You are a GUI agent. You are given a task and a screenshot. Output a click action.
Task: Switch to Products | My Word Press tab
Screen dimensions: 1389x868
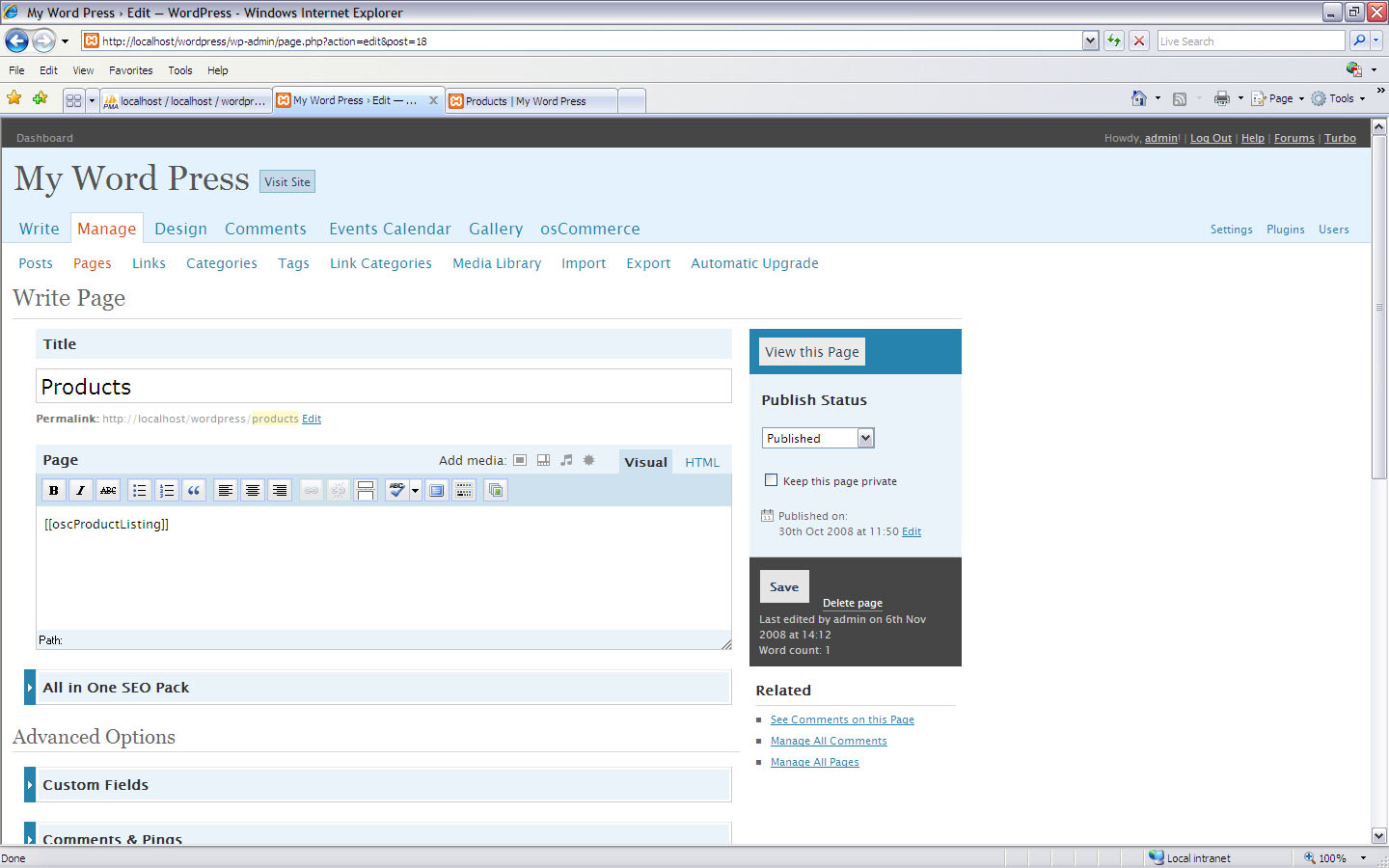coord(531,101)
